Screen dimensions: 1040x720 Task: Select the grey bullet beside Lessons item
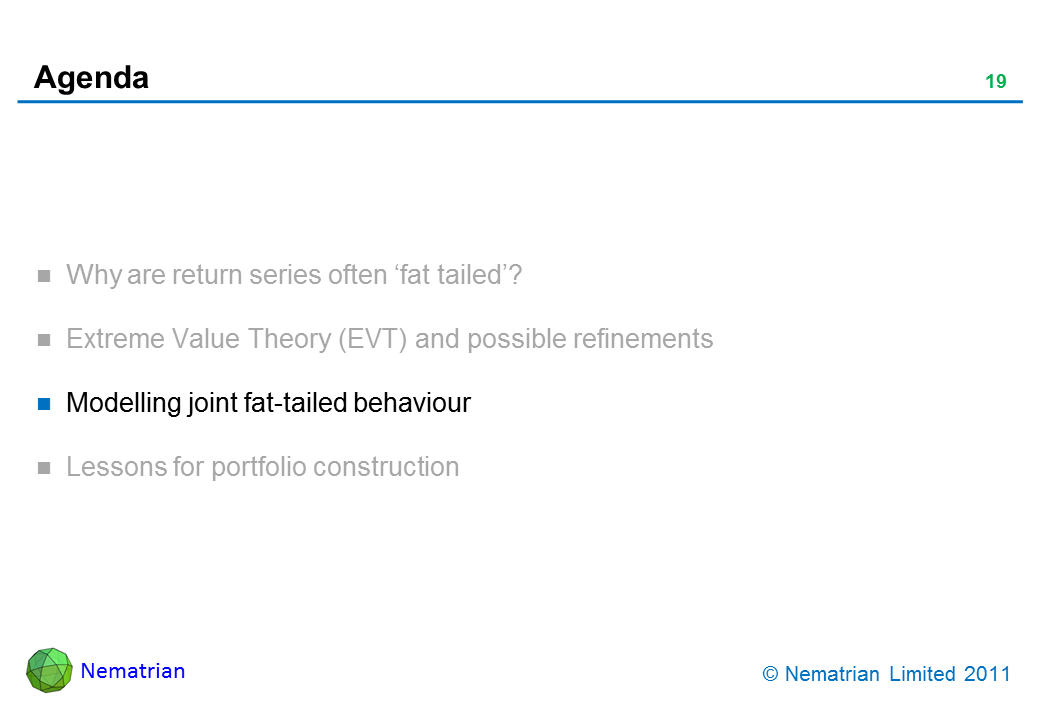tap(45, 469)
